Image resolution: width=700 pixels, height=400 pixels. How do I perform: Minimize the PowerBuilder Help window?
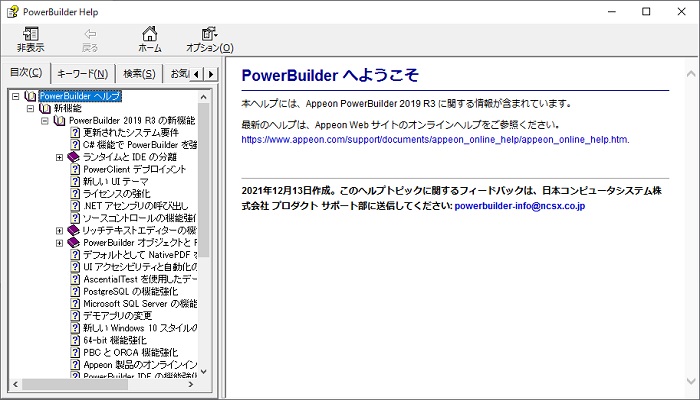coord(612,12)
